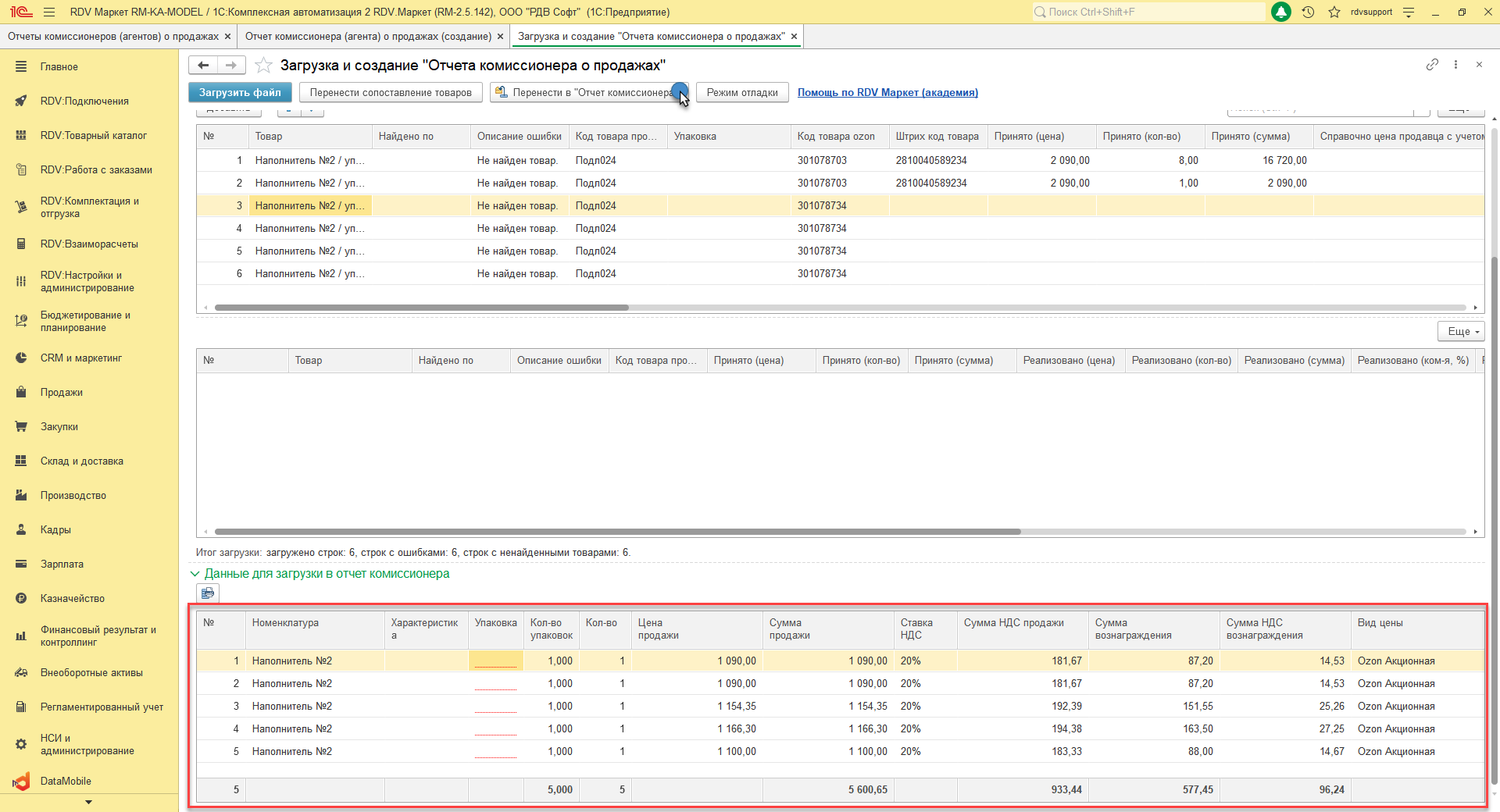Click the search field Поиск Ctrl+Shift+F

[1148, 12]
